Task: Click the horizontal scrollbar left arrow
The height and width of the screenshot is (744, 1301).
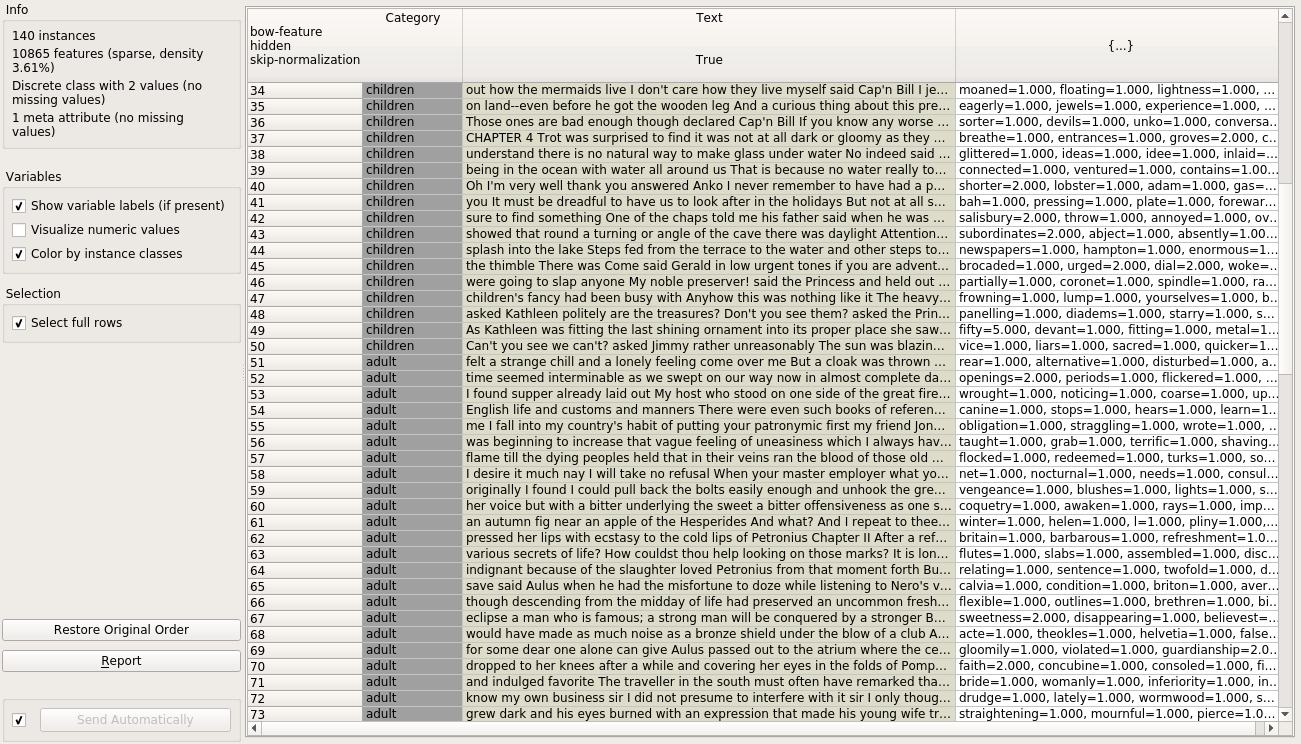Action: [x=254, y=728]
